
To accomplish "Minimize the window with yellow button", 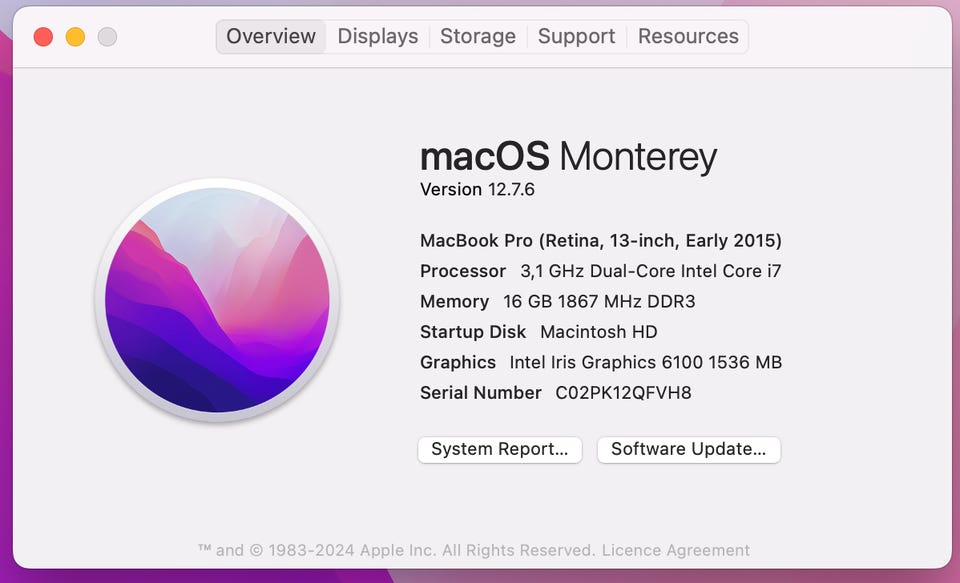I will tap(75, 37).
